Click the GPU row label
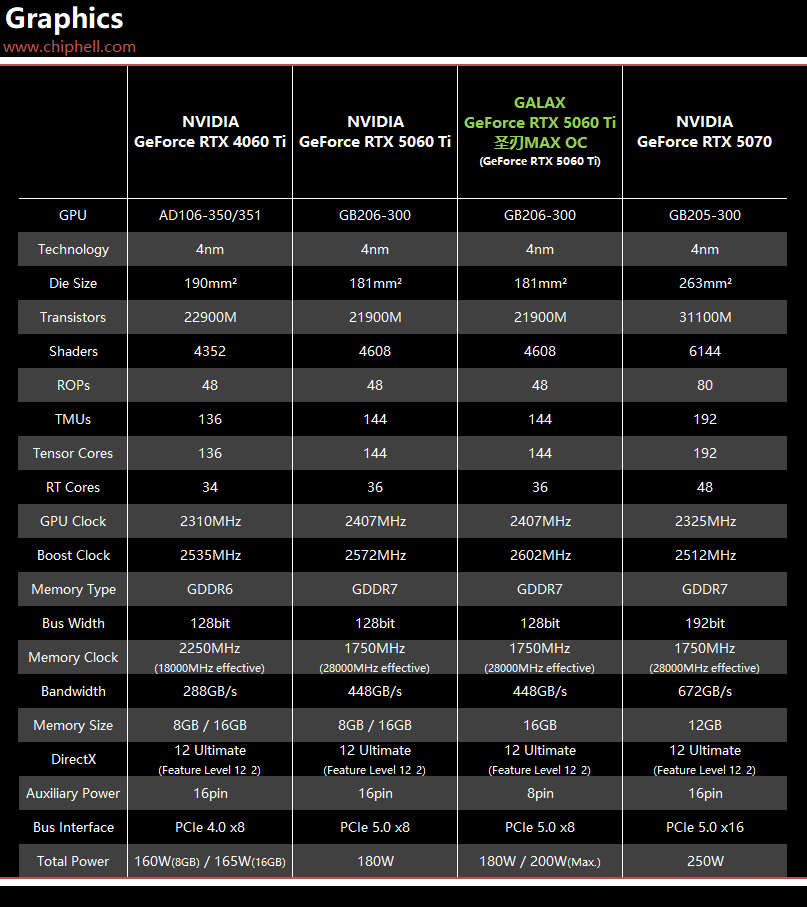 click(73, 215)
